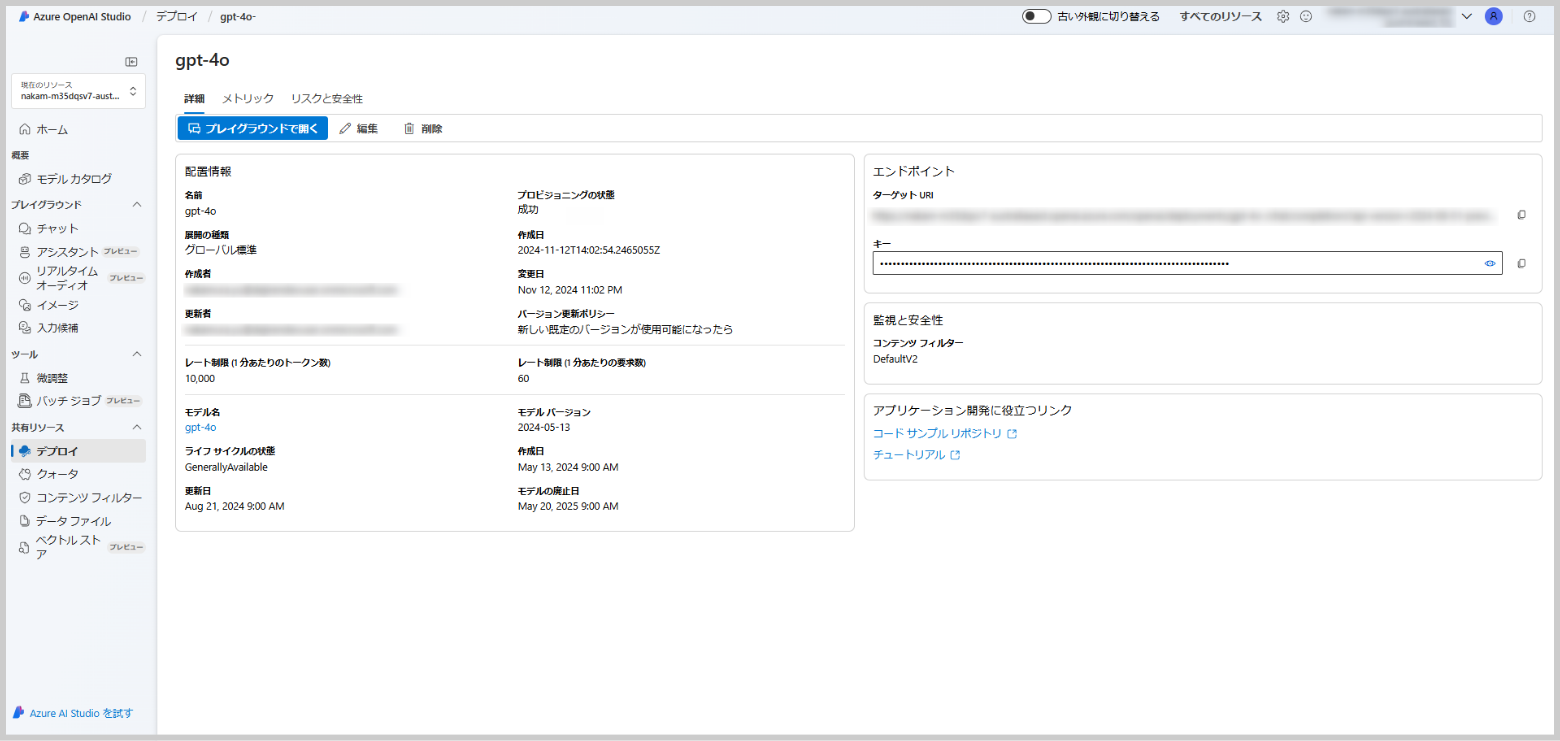Copy the ターゲット URI value
The width and height of the screenshot is (1560, 741).
(1522, 215)
